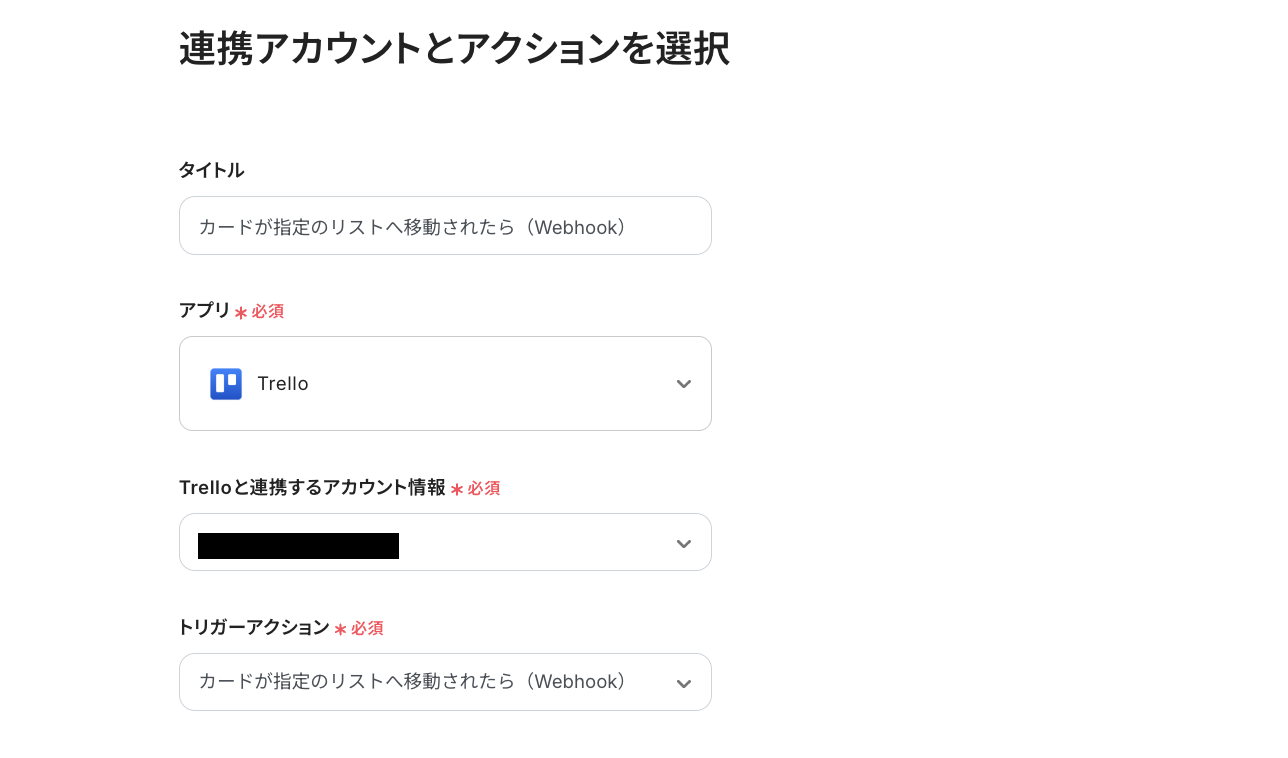Click the red asterisk beside アカウント情報
The width and height of the screenshot is (1288, 758).
(457, 490)
